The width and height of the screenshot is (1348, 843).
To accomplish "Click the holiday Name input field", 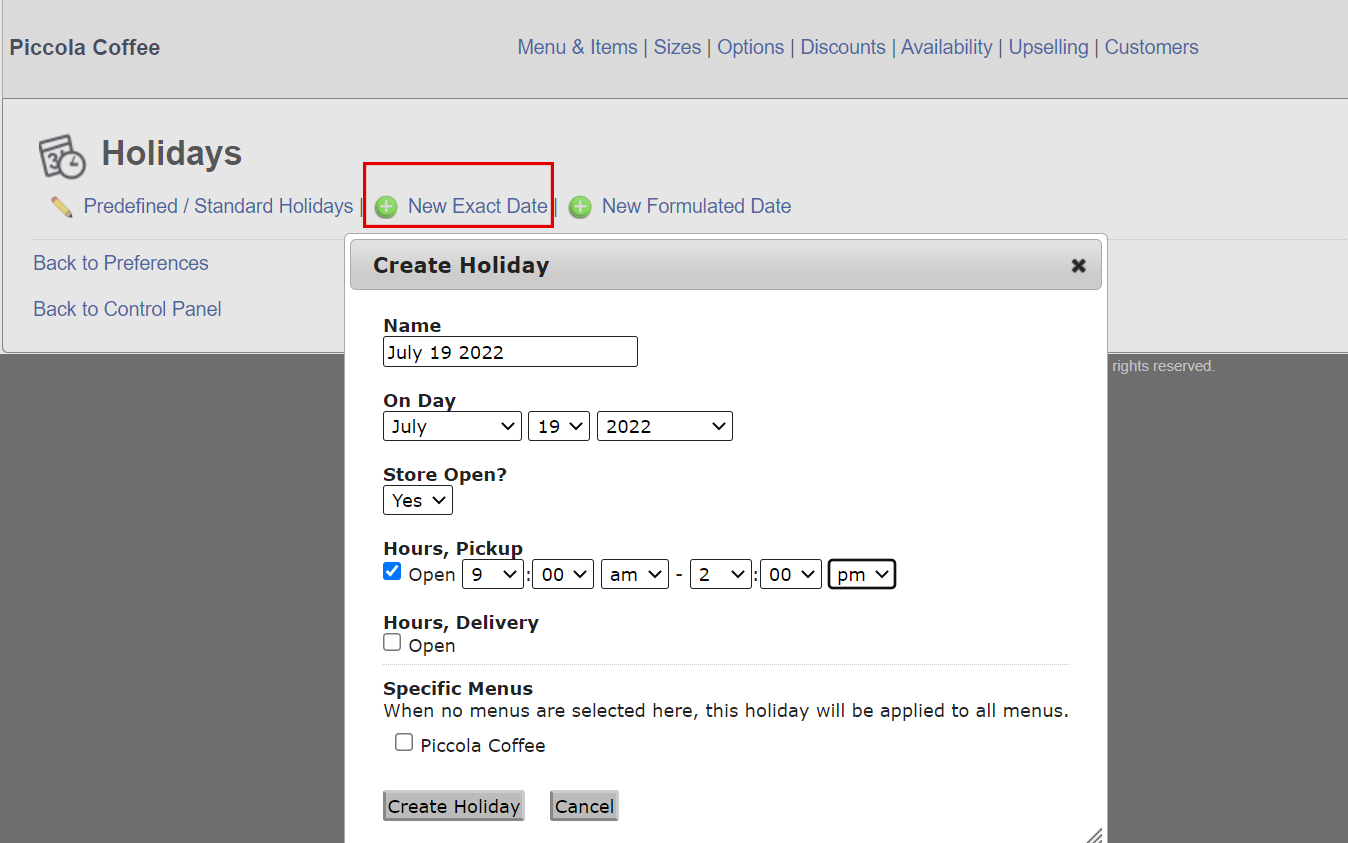I will 510,352.
